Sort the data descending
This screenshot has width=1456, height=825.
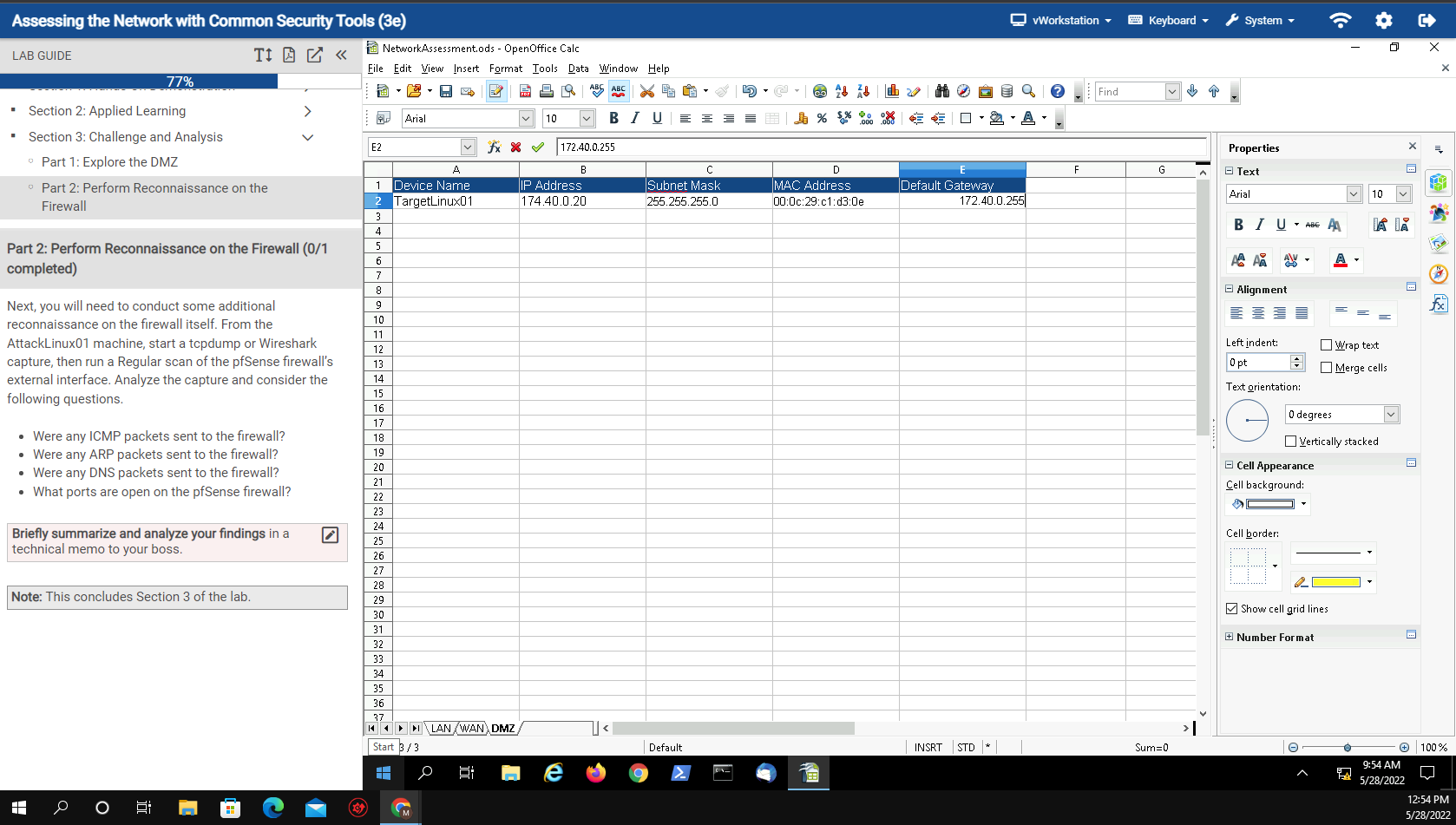pos(863,91)
